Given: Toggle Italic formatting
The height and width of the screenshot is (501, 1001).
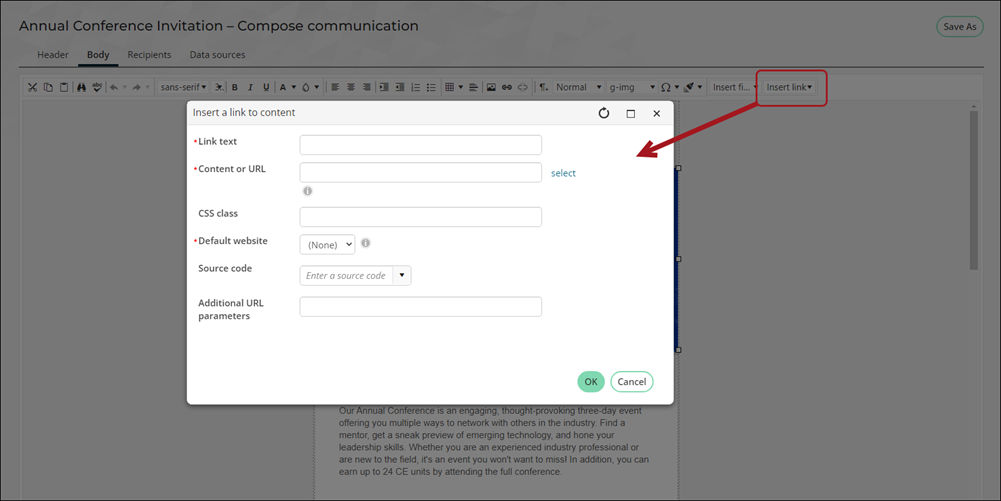Looking at the screenshot, I should (250, 87).
